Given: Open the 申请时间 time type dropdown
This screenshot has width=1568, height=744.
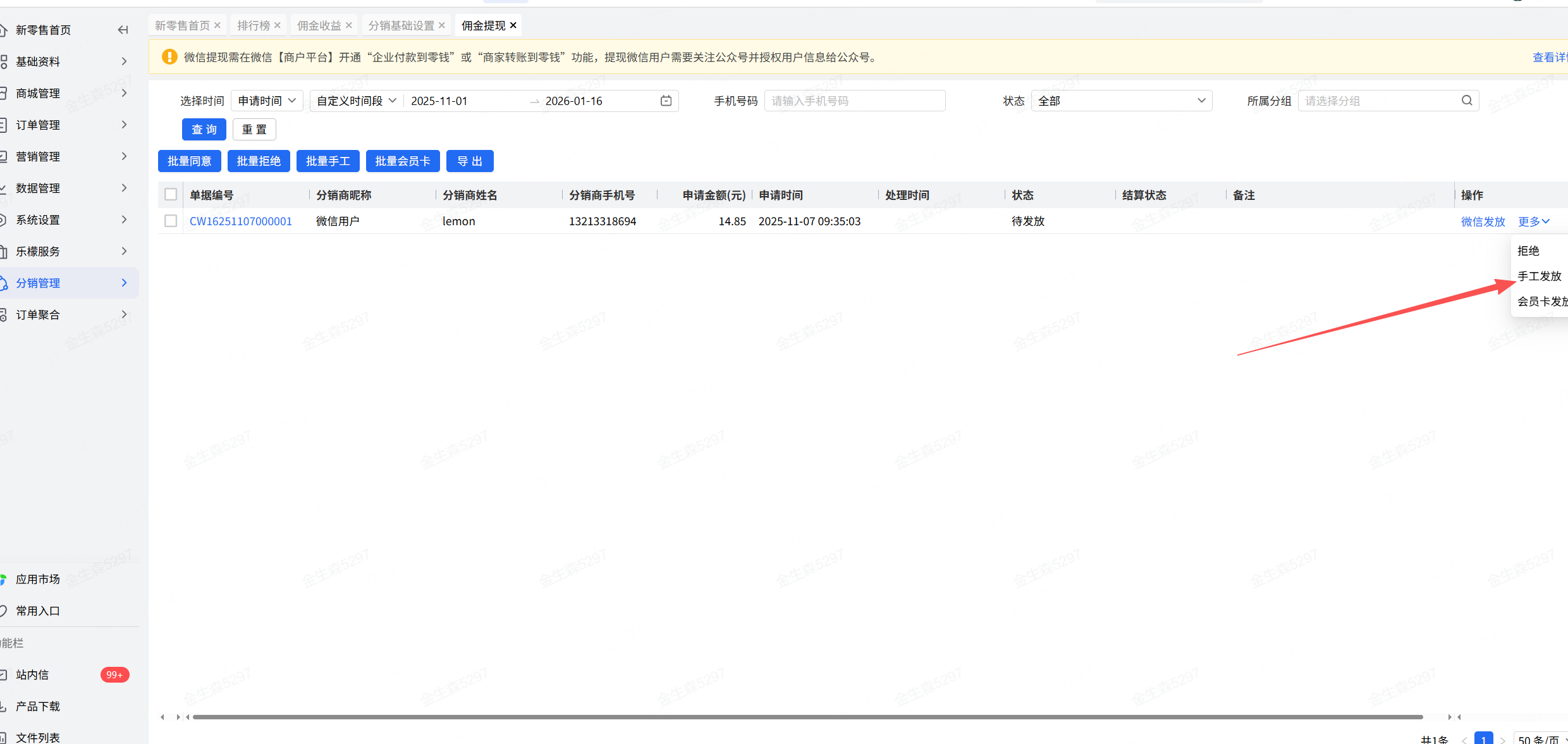Looking at the screenshot, I should 267,101.
